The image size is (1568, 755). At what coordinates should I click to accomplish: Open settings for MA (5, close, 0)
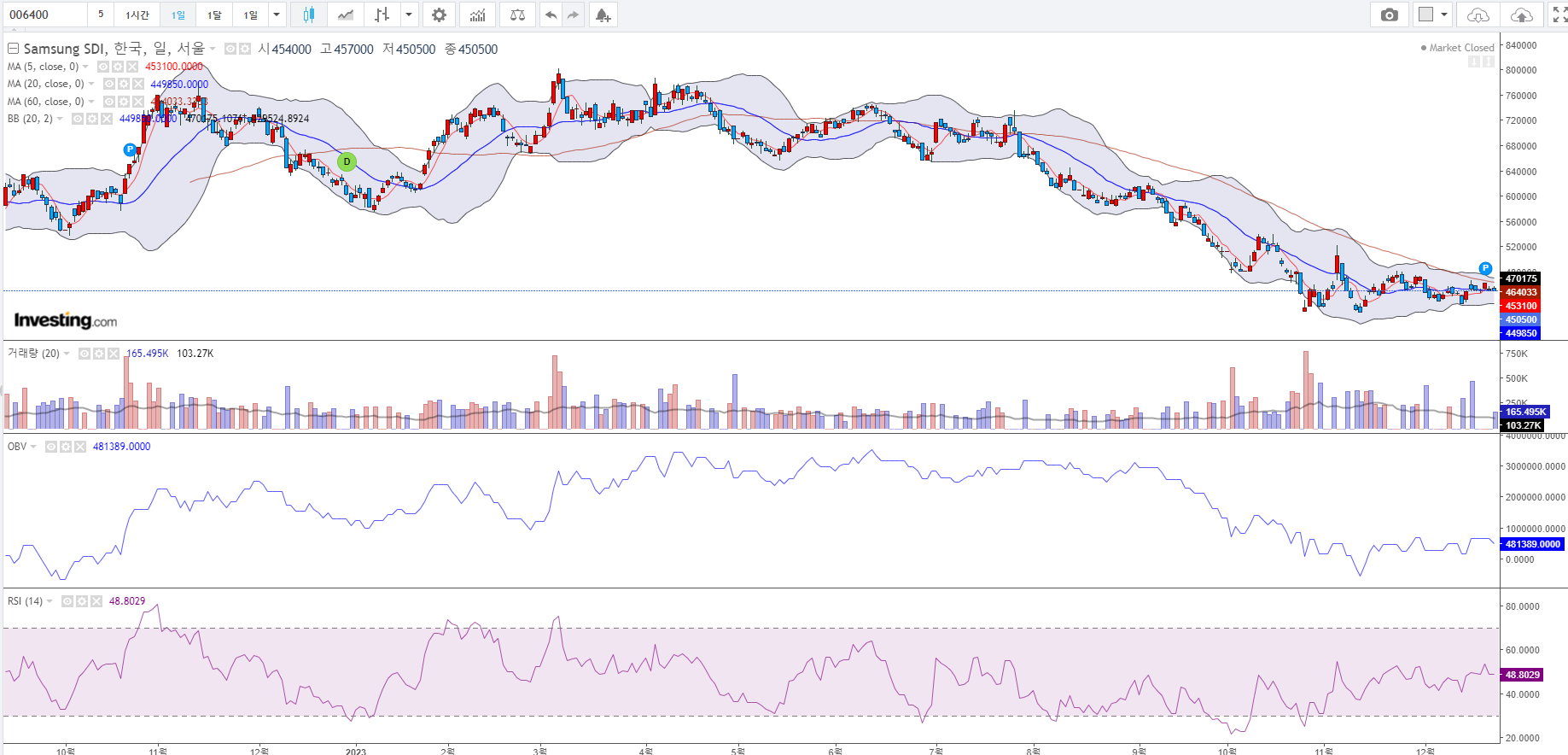coord(118,67)
